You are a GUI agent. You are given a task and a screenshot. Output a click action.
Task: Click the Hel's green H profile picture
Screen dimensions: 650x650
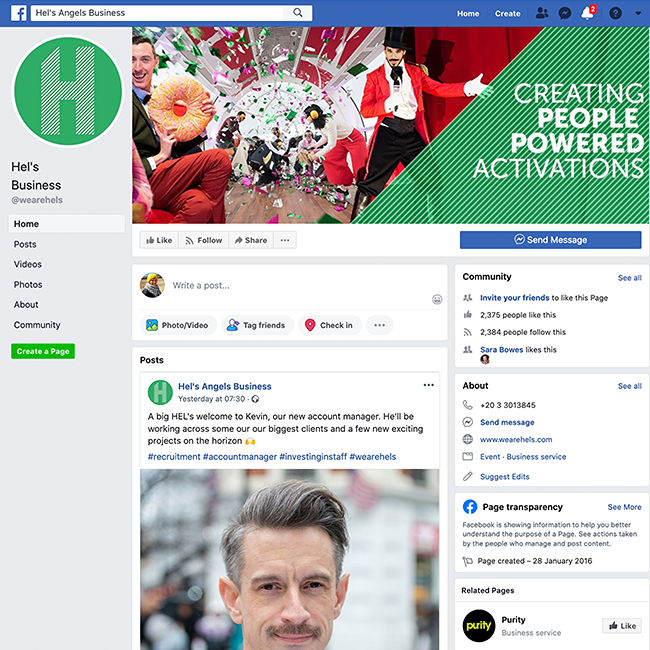click(68, 91)
